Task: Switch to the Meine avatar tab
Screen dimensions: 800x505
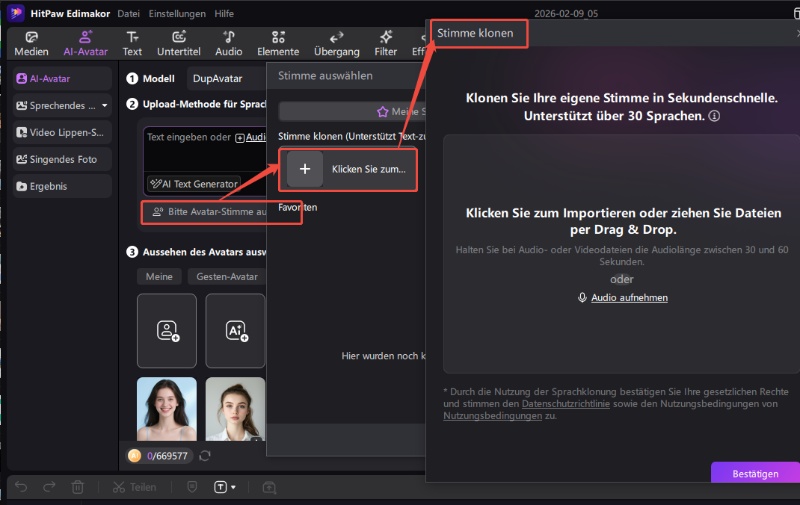Action: click(159, 276)
